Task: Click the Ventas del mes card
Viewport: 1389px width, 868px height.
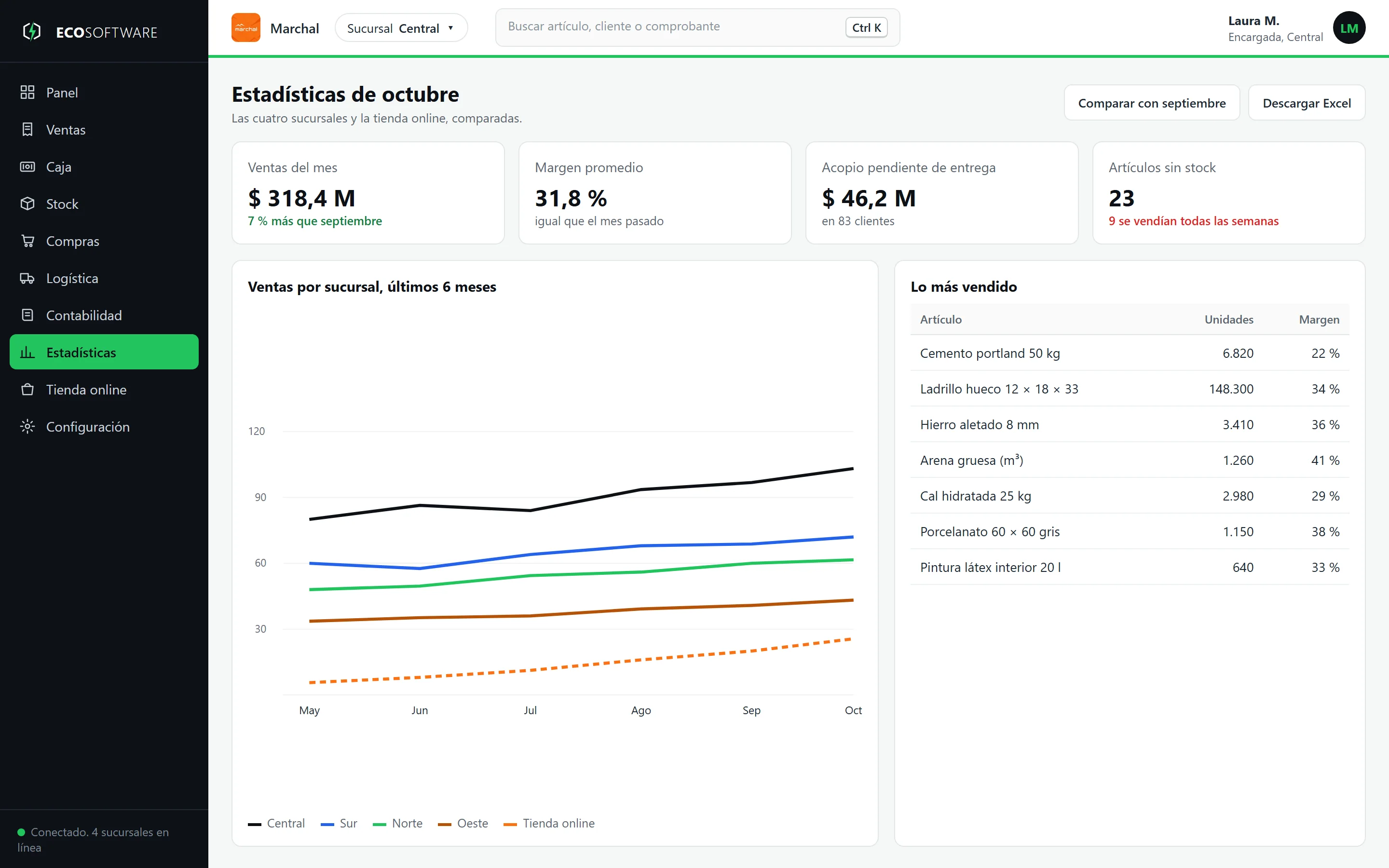Action: pos(368,193)
